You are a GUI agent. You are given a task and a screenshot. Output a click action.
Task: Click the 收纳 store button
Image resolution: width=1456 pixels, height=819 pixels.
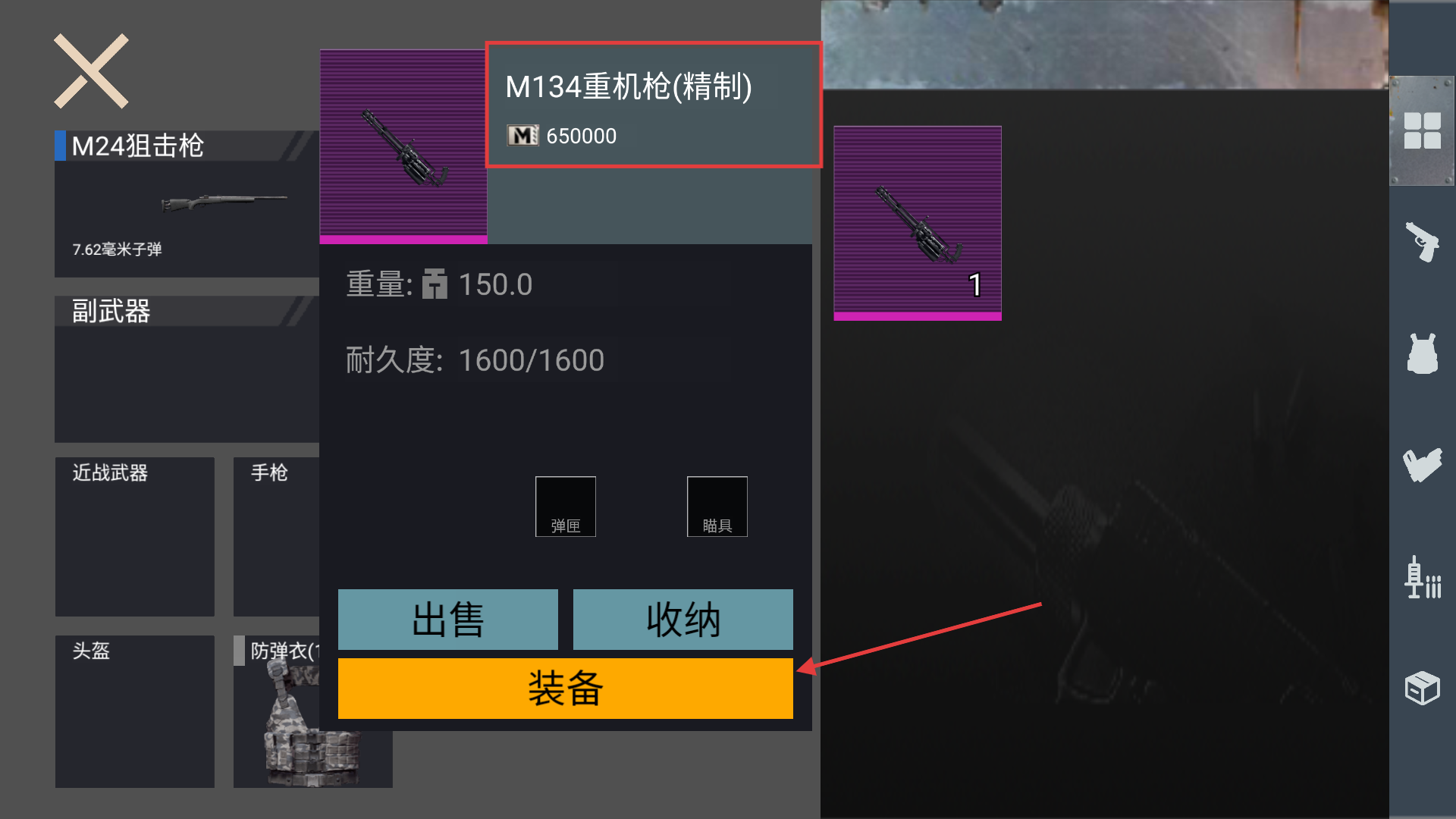point(682,620)
